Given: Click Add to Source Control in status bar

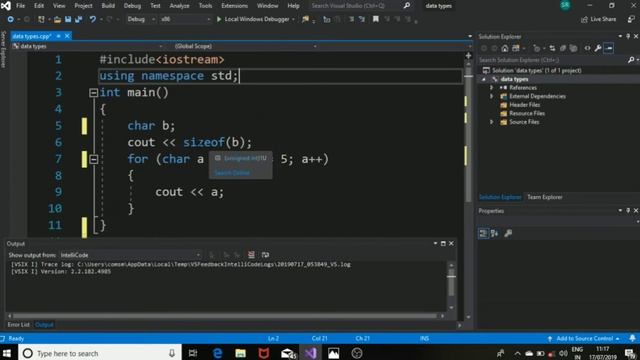Looking at the screenshot, I should tap(584, 338).
